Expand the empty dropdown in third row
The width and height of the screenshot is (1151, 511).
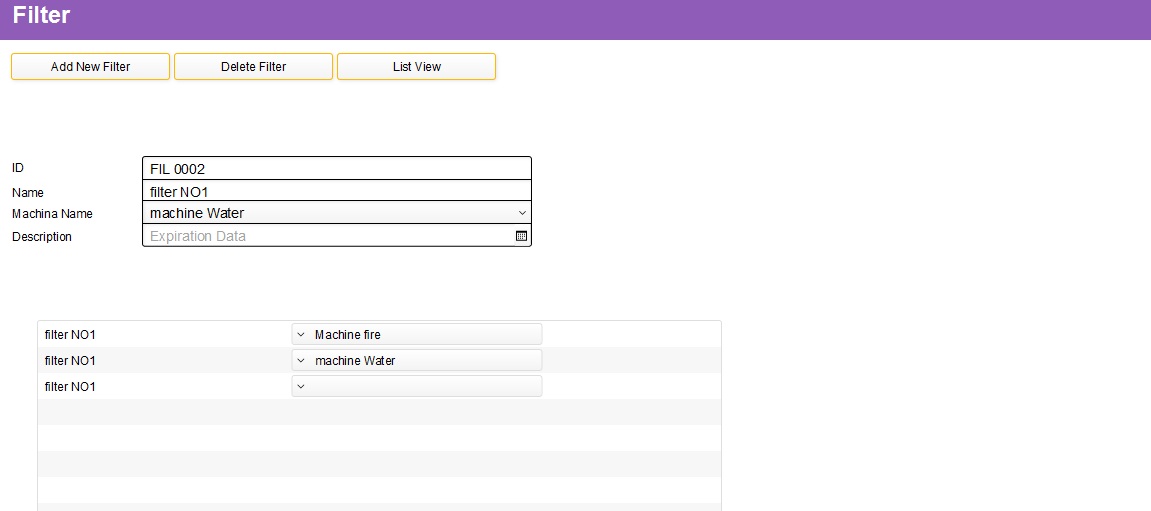pos(300,386)
